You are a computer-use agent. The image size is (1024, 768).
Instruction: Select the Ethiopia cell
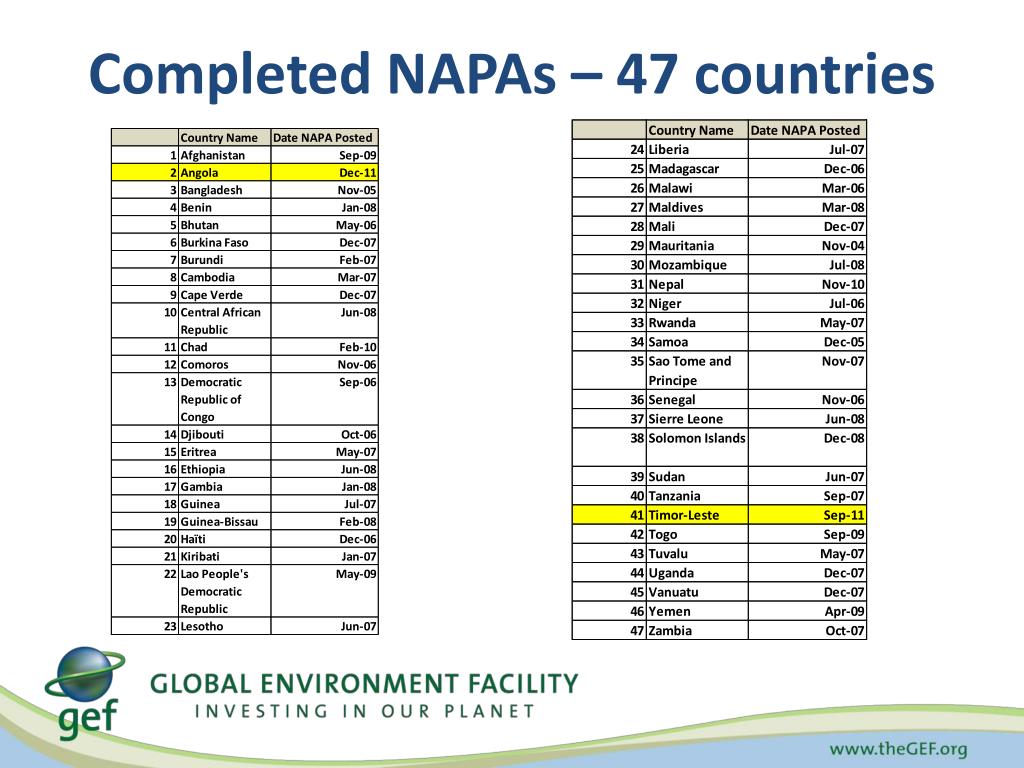224,469
